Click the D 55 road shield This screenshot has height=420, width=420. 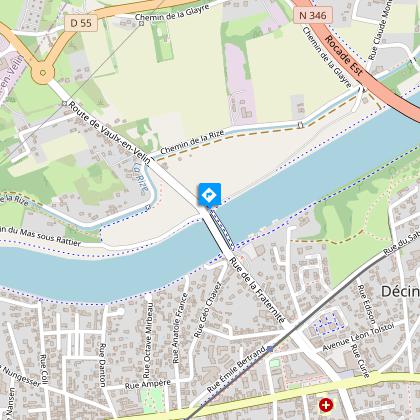[81, 23]
